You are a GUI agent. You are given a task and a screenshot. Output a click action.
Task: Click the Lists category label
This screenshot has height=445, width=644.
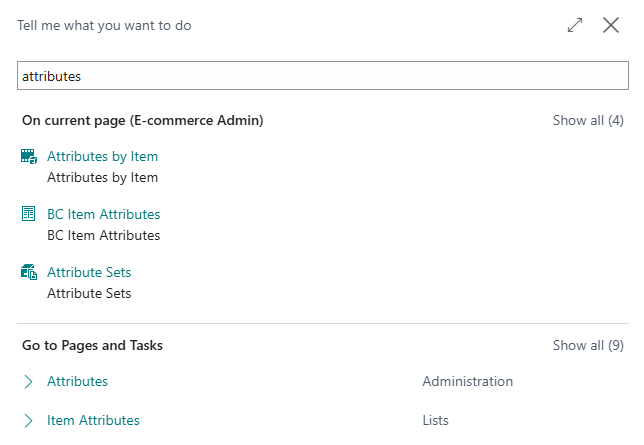(x=435, y=420)
